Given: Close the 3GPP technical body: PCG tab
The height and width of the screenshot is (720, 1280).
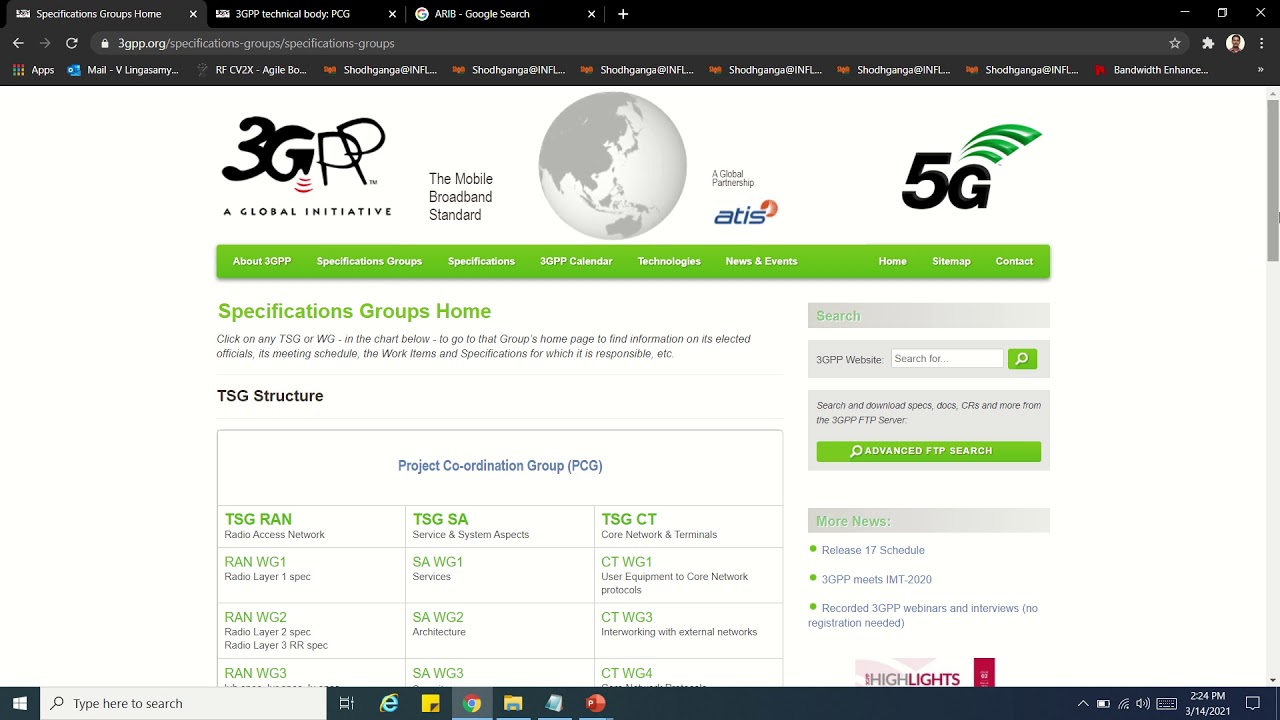Looking at the screenshot, I should [x=392, y=14].
